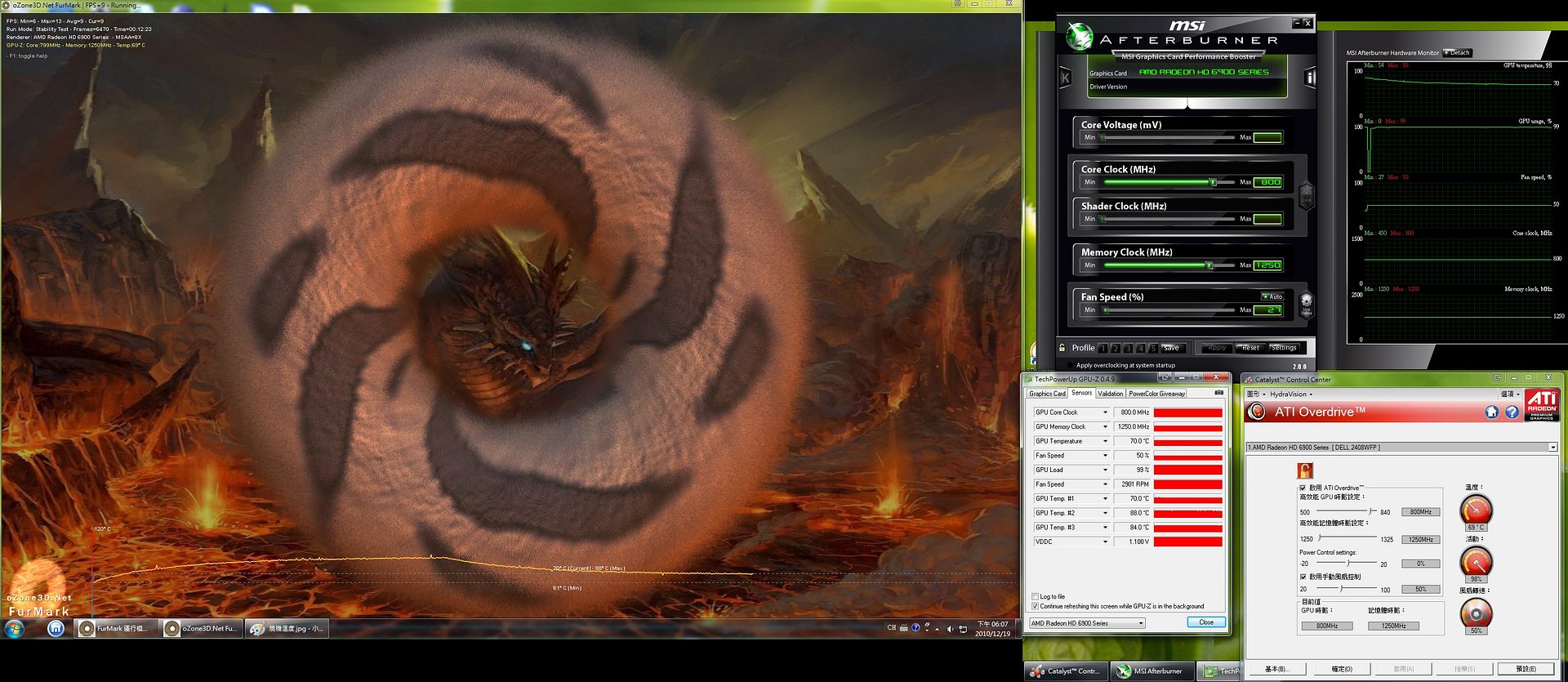Toggle the enable ATI Overdrive checkbox
The width and height of the screenshot is (1568, 682).
1303,488
